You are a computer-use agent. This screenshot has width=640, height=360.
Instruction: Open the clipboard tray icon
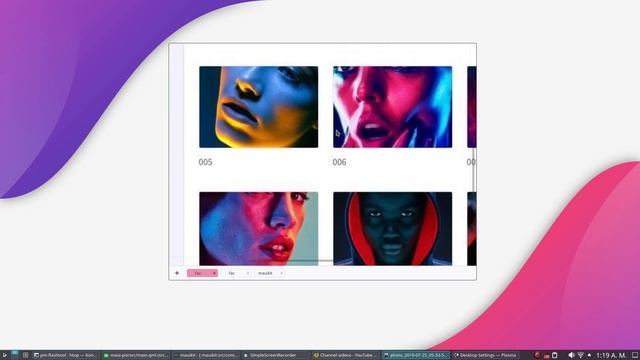click(554, 355)
